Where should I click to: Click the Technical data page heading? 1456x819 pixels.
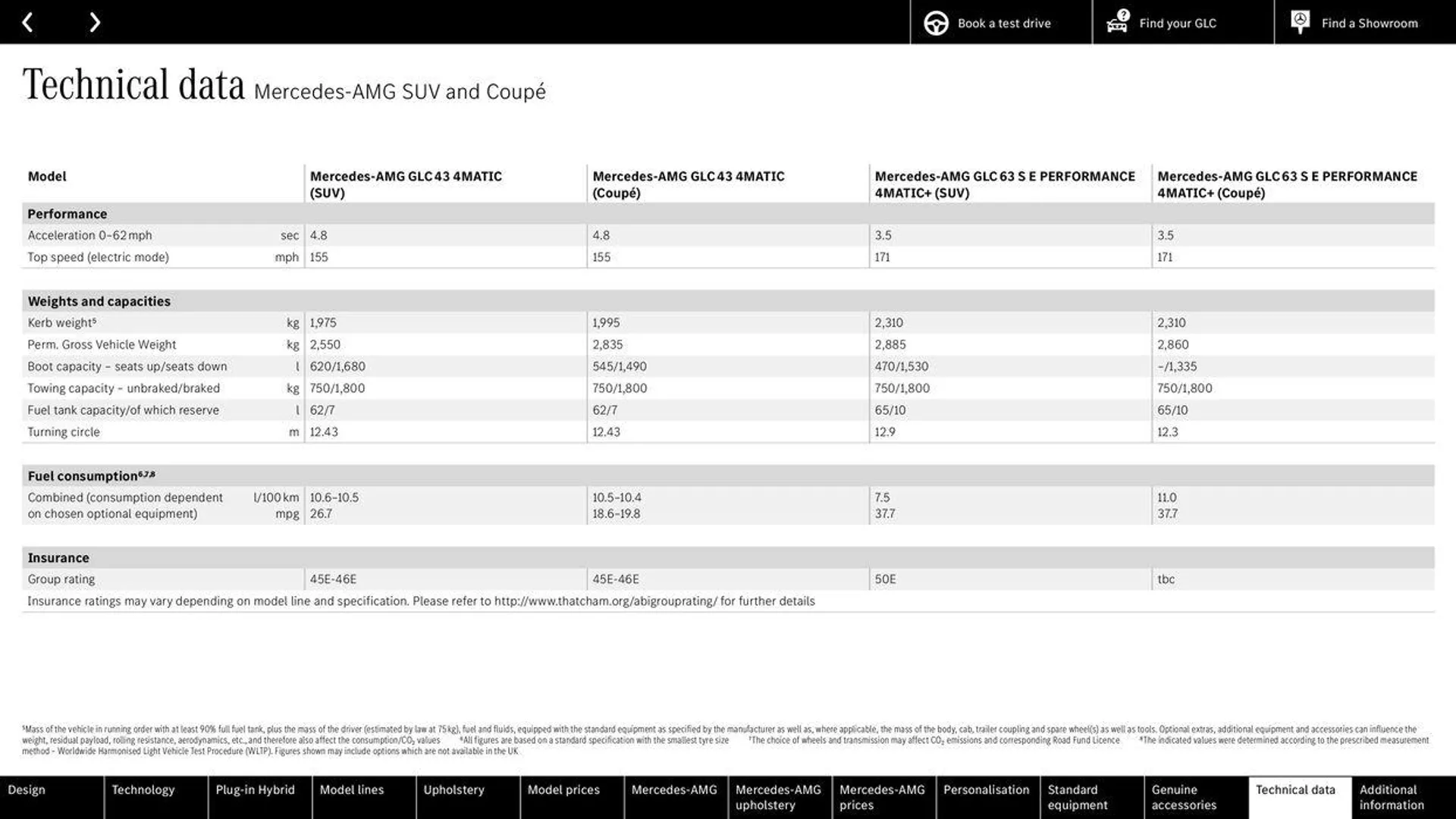pyautogui.click(x=134, y=84)
